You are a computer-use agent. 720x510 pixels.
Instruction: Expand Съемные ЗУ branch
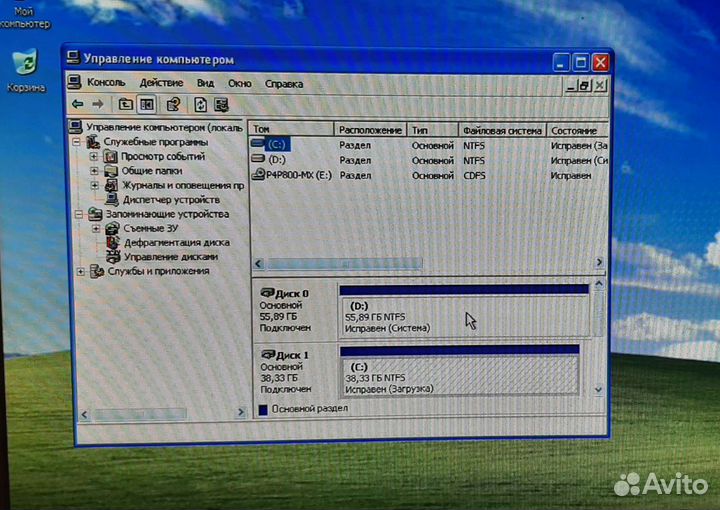tap(96, 229)
